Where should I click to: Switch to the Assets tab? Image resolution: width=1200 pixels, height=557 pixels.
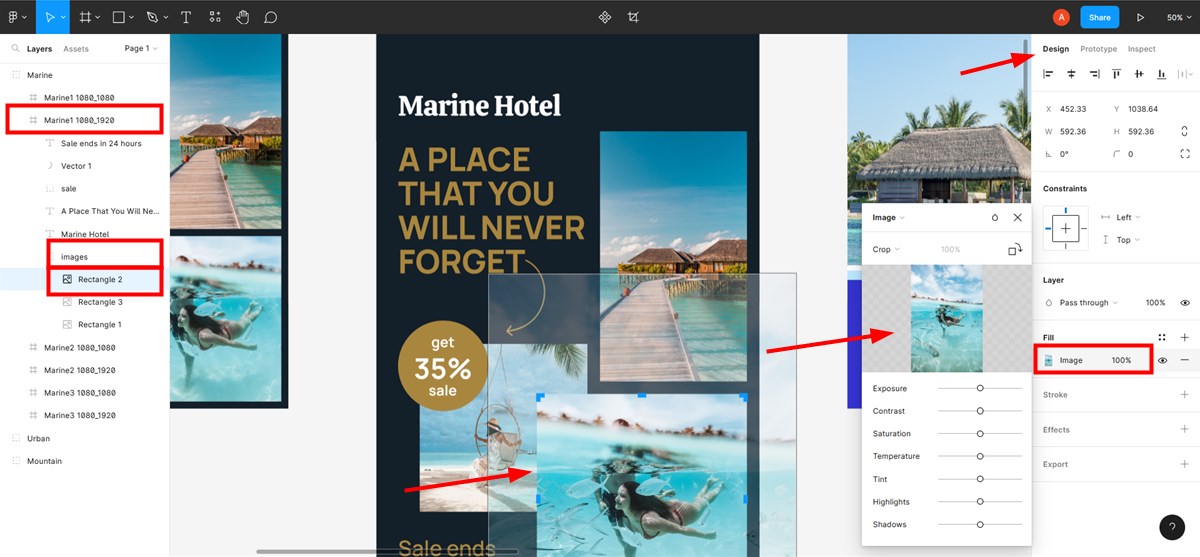coord(76,49)
